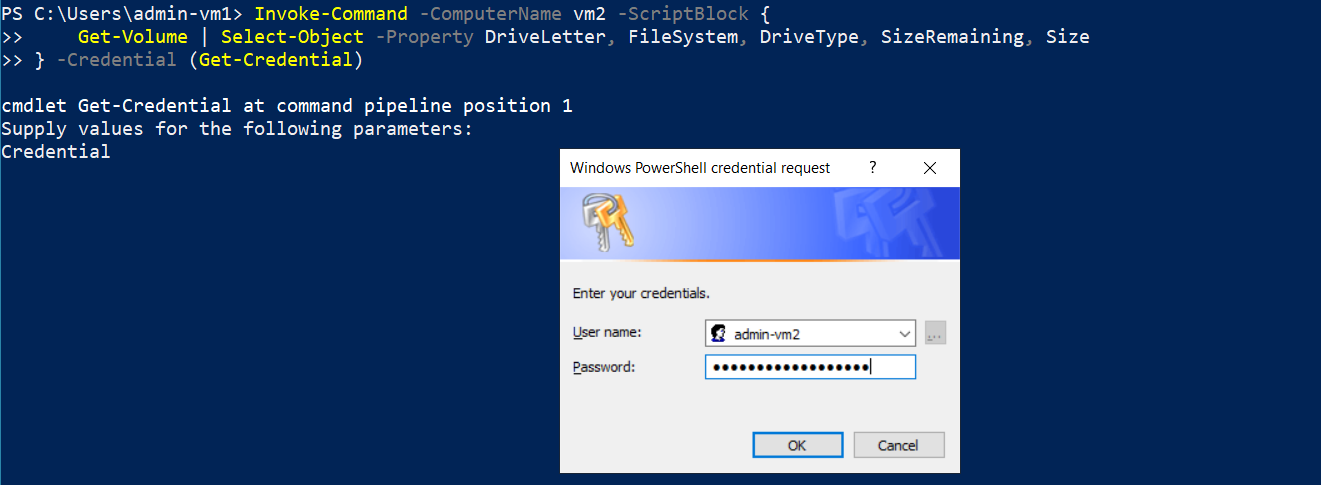
Task: Click the "Enter your credentials." text
Action: point(641,294)
